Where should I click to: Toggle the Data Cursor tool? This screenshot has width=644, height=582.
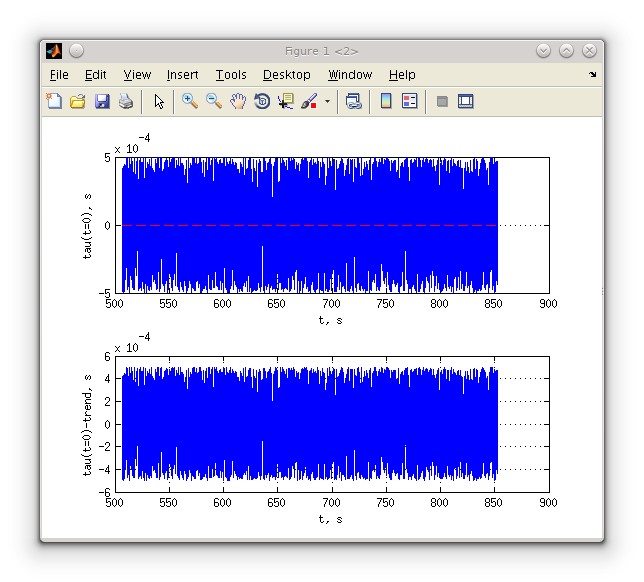[x=286, y=101]
